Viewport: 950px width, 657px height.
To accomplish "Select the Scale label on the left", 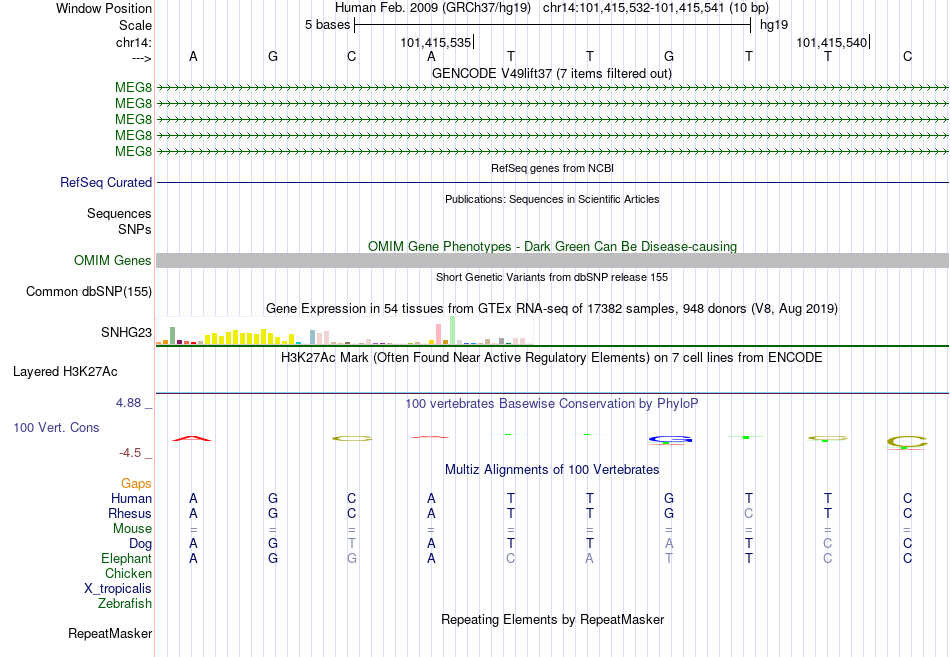I will click(x=135, y=25).
